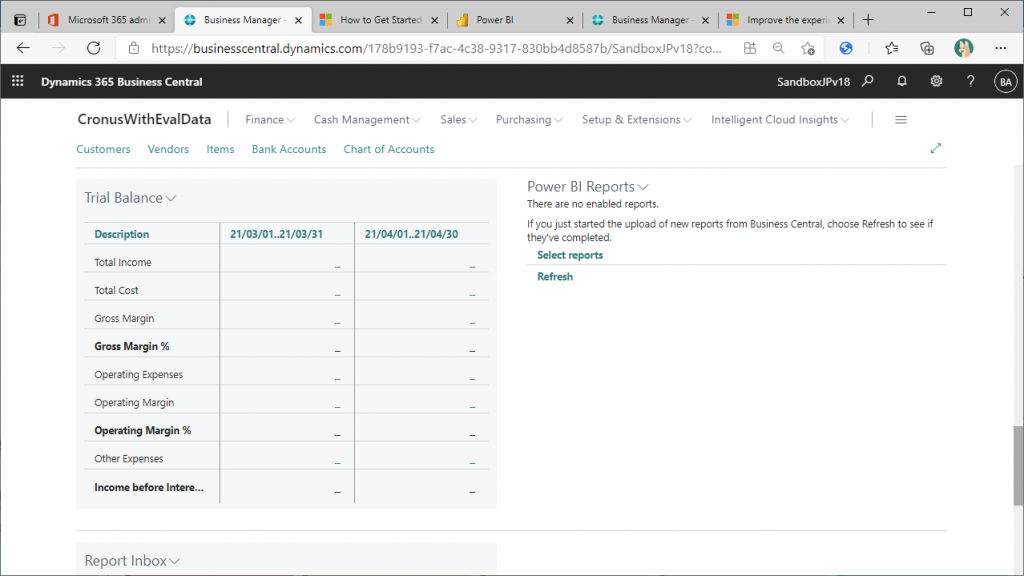The image size is (1024, 576).
Task: Close the How to Get Started tab
Action: (x=434, y=20)
